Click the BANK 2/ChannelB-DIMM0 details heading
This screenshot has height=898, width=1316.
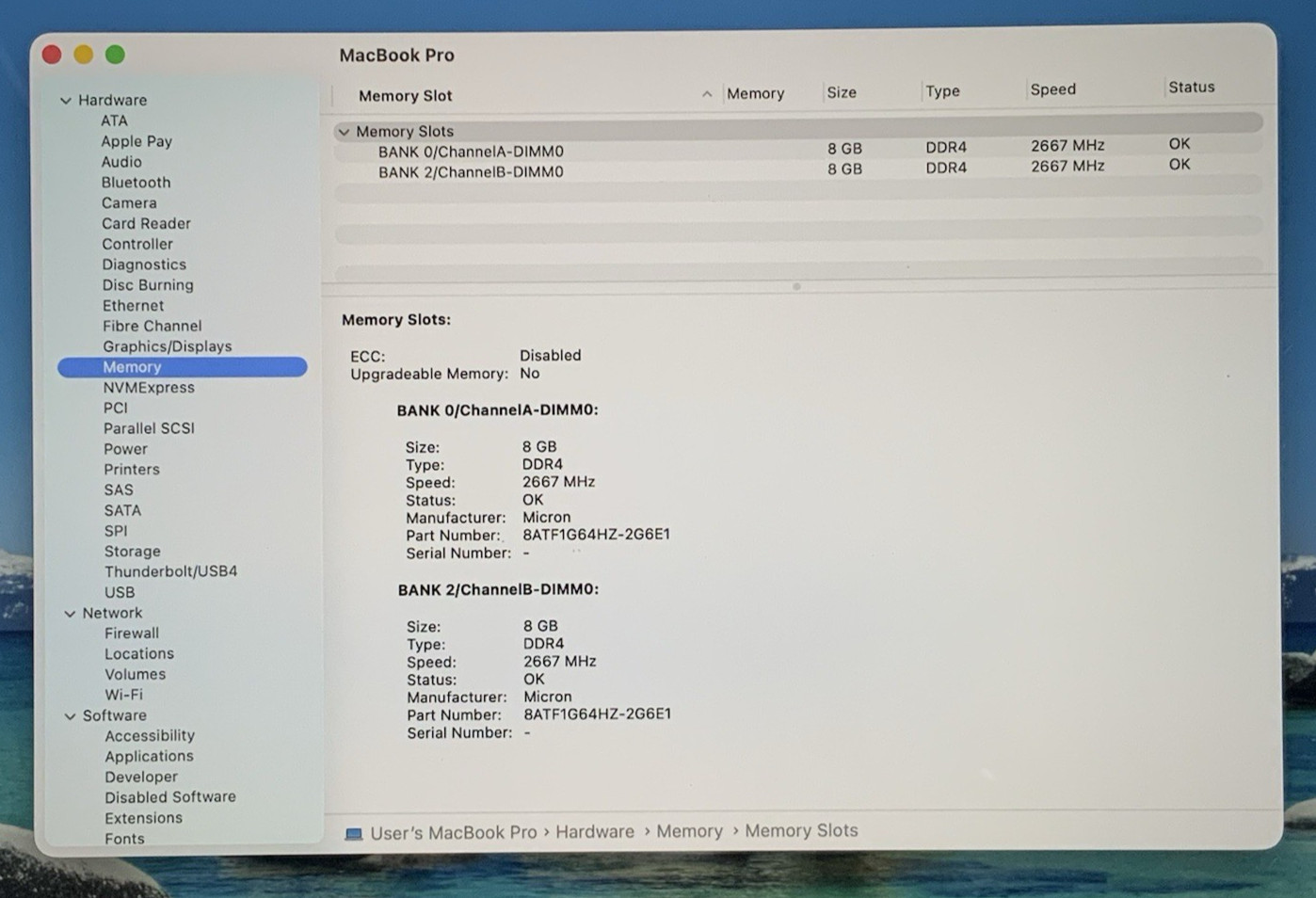click(x=498, y=589)
